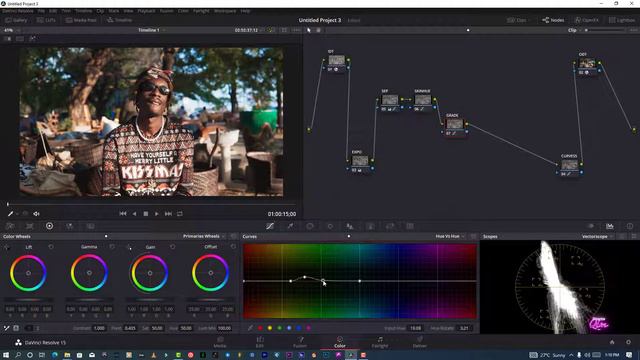This screenshot has width=640, height=360.
Task: Open the Vectorscope type dropdown
Action: tap(597, 236)
